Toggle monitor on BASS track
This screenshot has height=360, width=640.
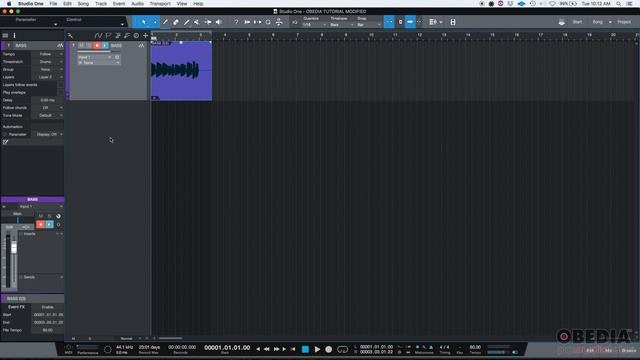[105, 45]
